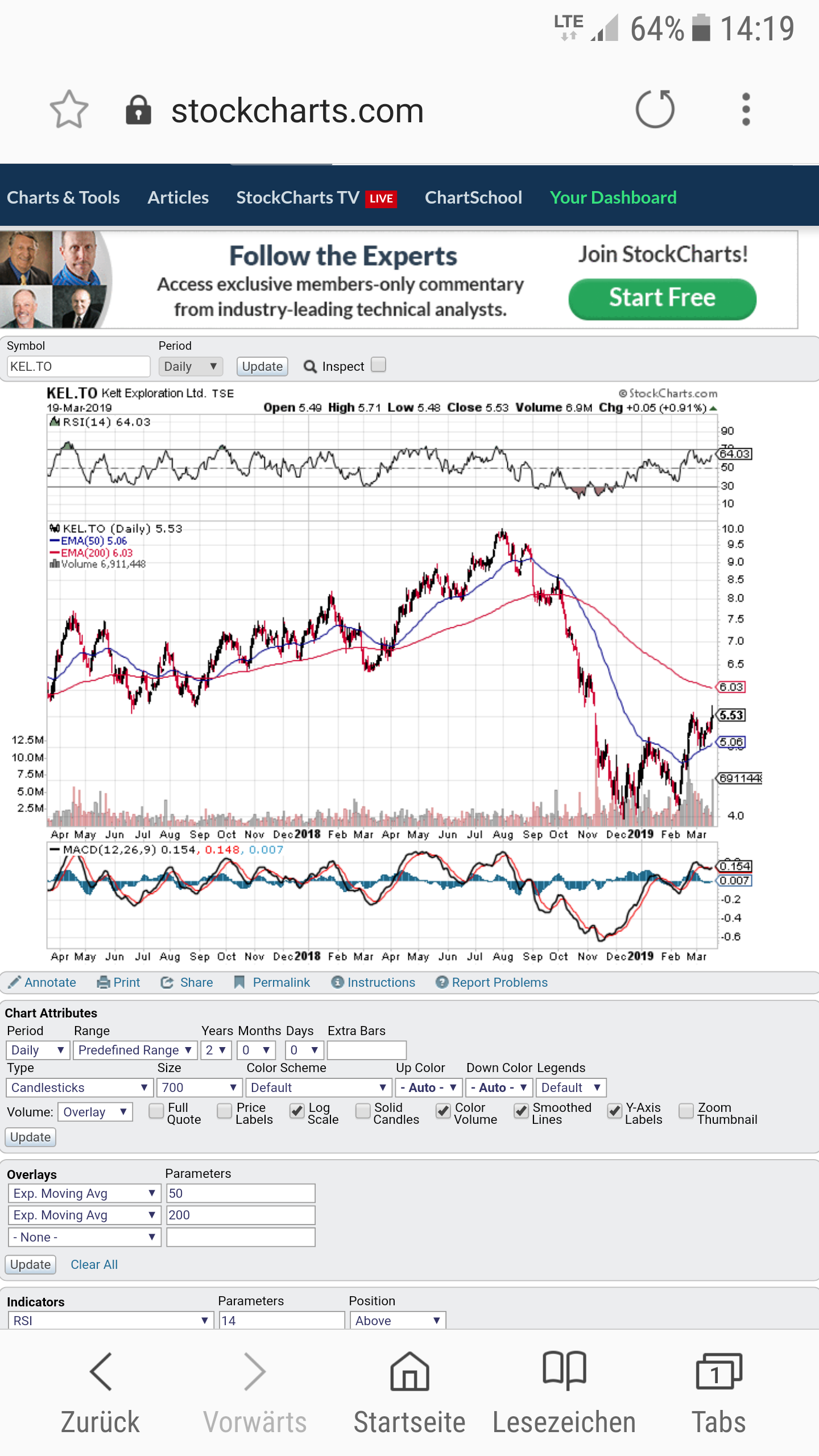Open the top Period Daily dropdown

[191, 366]
